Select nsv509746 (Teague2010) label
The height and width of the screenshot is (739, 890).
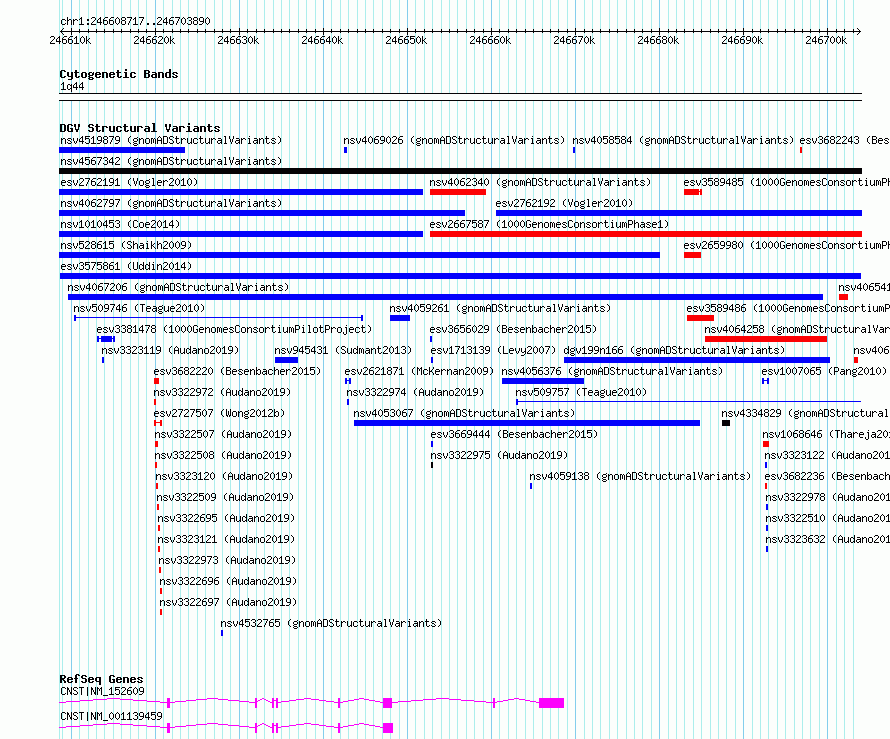139,308
